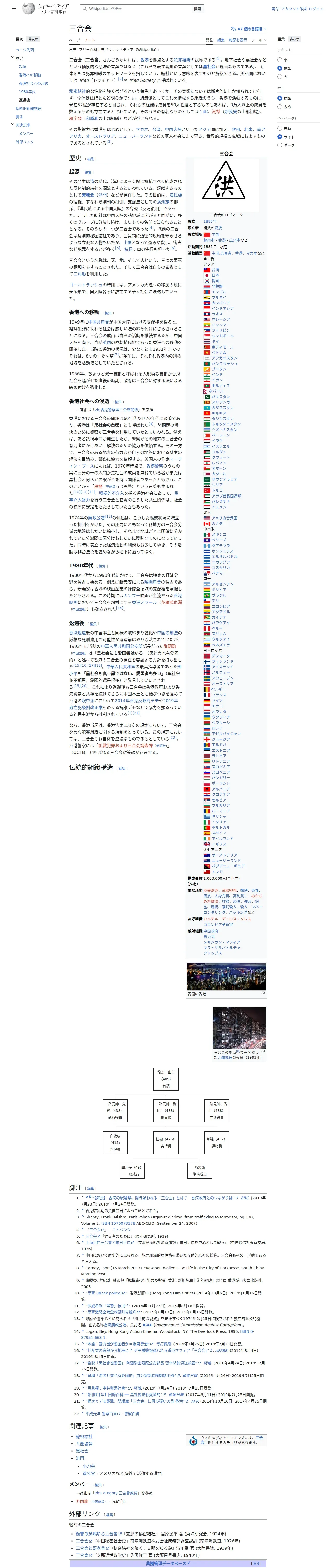Screen dimensions: 336x1568
Task: Select the 広め width option
Action: click(x=280, y=107)
